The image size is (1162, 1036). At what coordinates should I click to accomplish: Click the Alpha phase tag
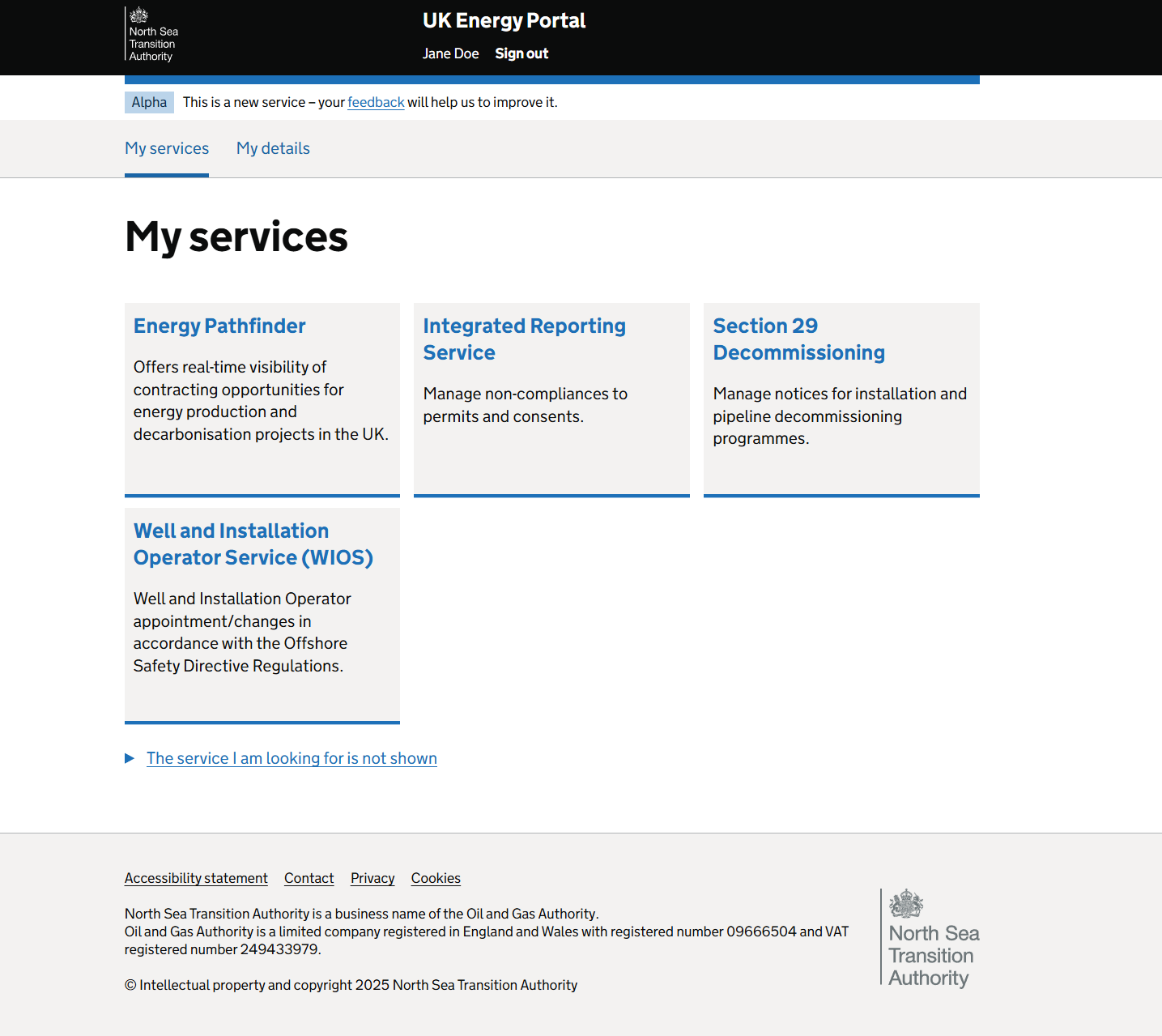click(x=149, y=102)
